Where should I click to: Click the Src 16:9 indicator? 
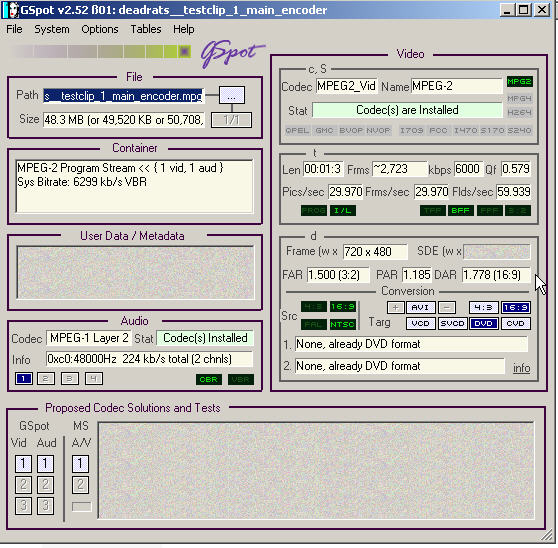pyautogui.click(x=342, y=307)
